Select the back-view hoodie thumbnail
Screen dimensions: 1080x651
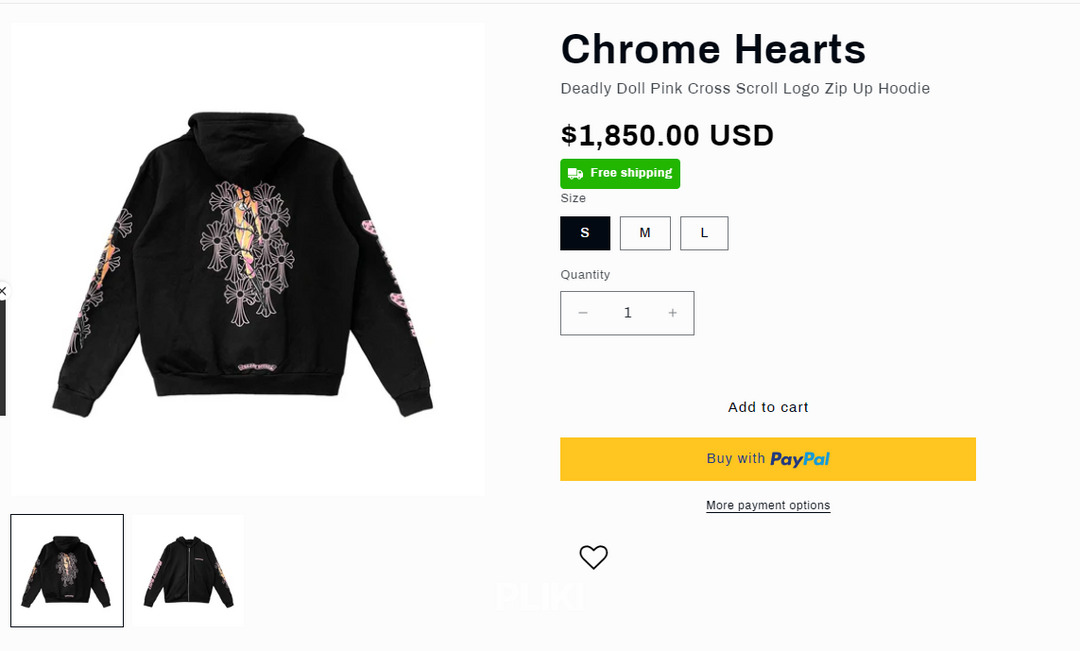(x=67, y=571)
